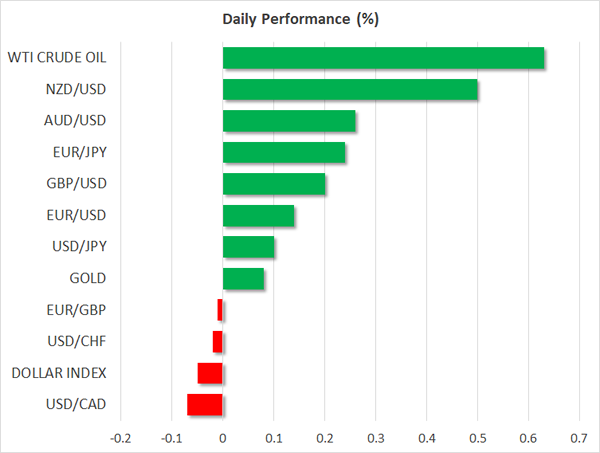Select the GOLD bar
The width and height of the screenshot is (600, 453).
[243, 279]
